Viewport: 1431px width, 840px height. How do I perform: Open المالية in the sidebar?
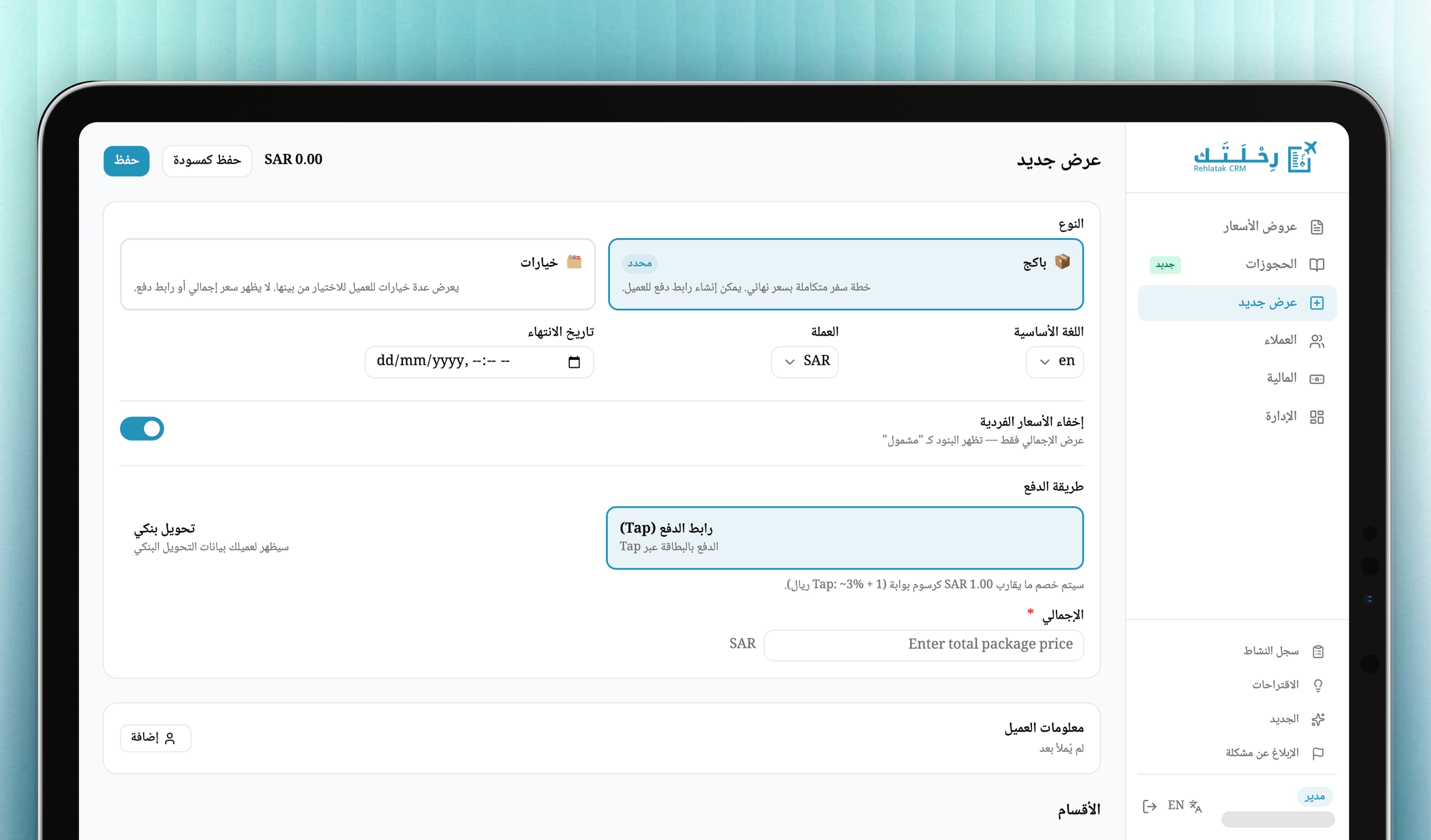(x=1237, y=379)
